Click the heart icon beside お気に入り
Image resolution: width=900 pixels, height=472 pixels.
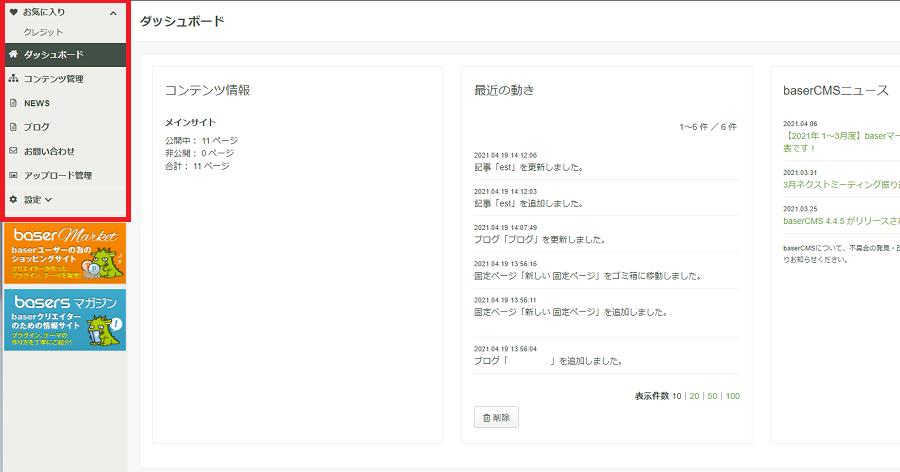tap(14, 12)
